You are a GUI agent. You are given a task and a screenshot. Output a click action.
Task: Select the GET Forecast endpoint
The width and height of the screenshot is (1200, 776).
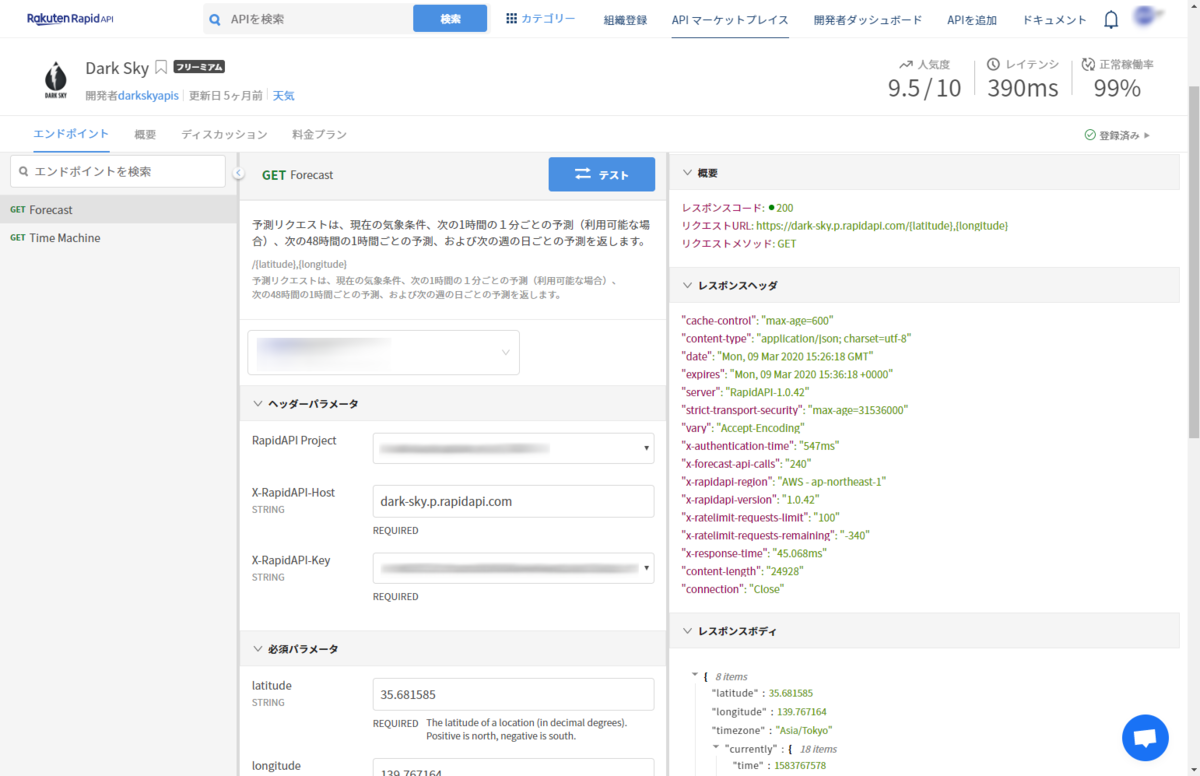tap(119, 210)
